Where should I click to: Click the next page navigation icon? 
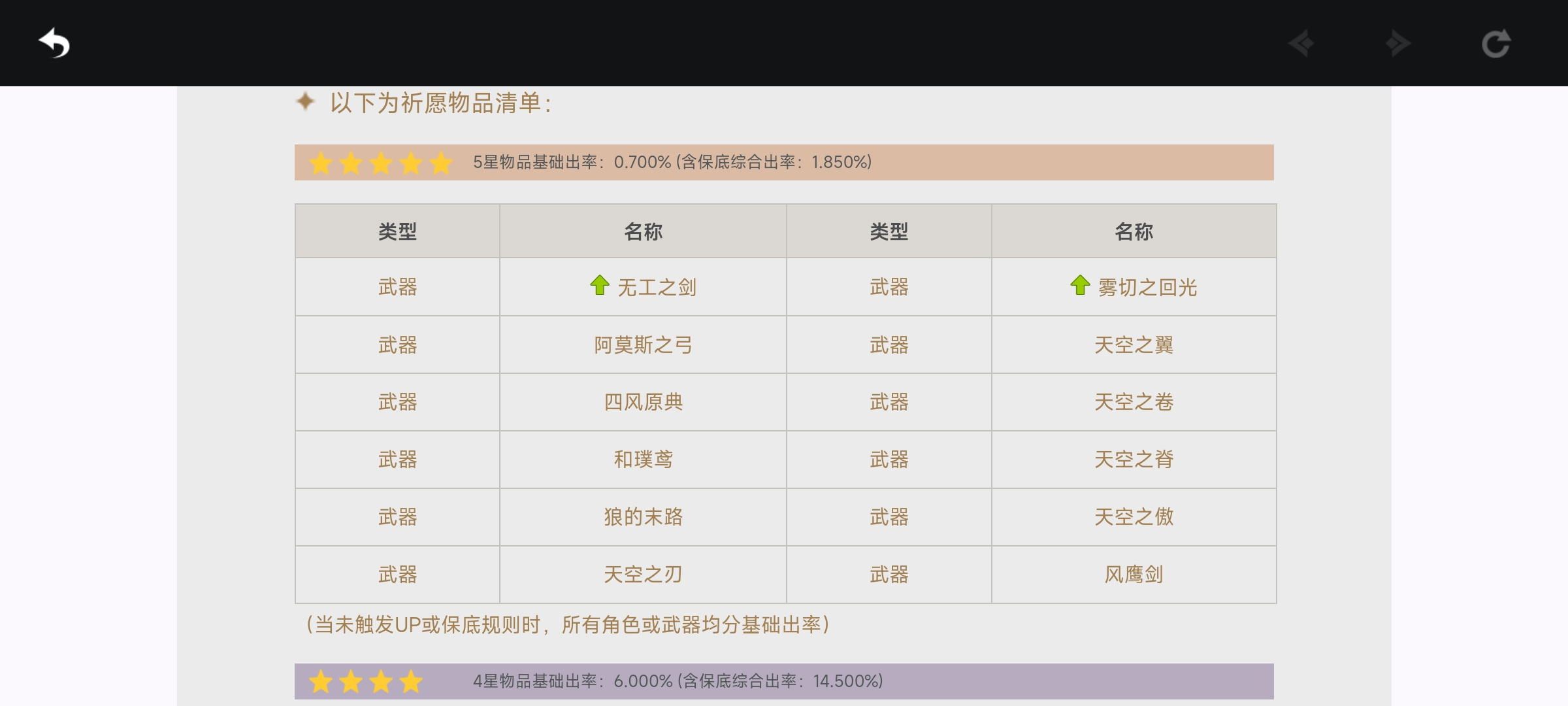(1398, 44)
